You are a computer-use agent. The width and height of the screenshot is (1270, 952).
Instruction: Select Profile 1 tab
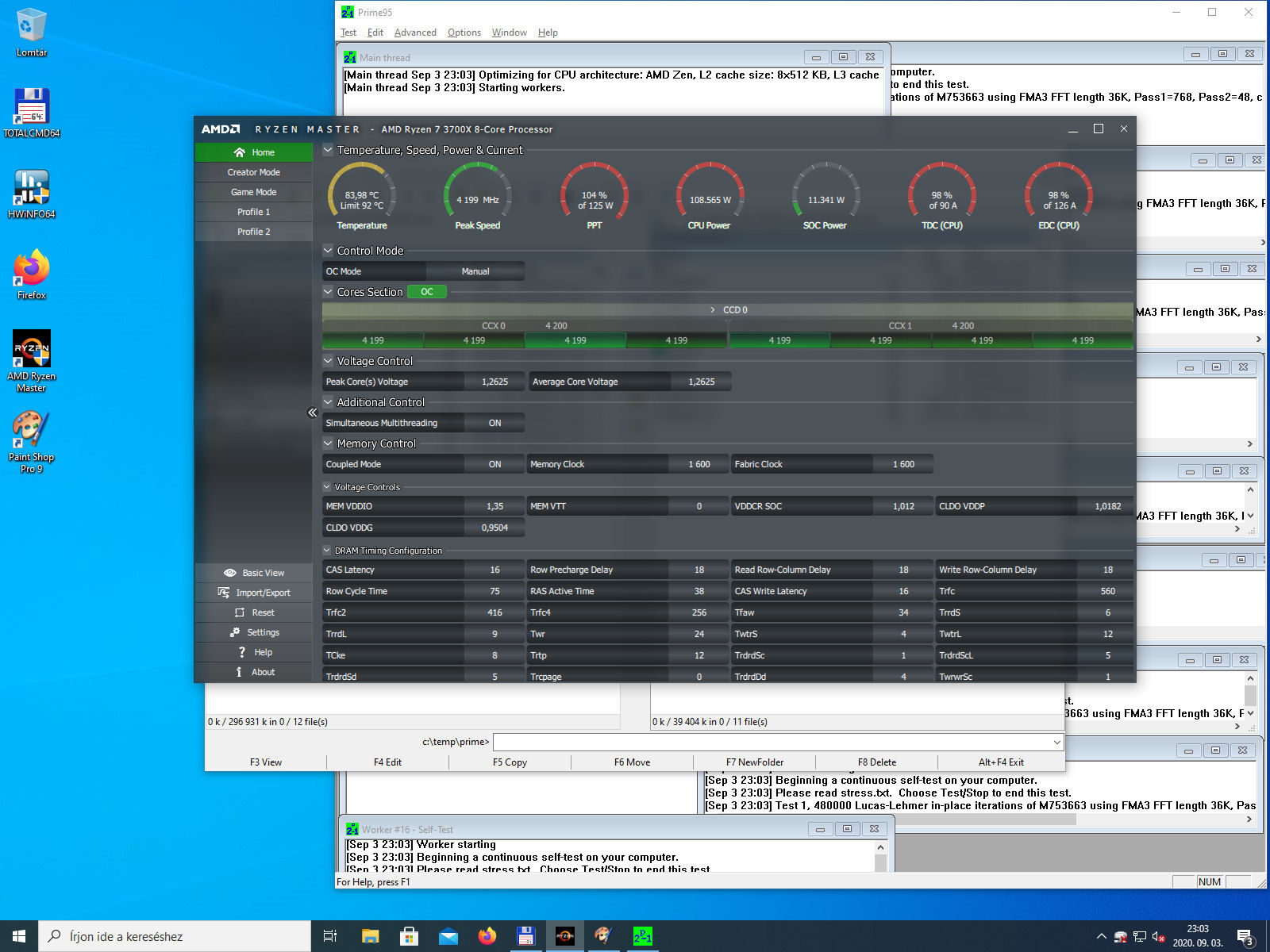[254, 212]
